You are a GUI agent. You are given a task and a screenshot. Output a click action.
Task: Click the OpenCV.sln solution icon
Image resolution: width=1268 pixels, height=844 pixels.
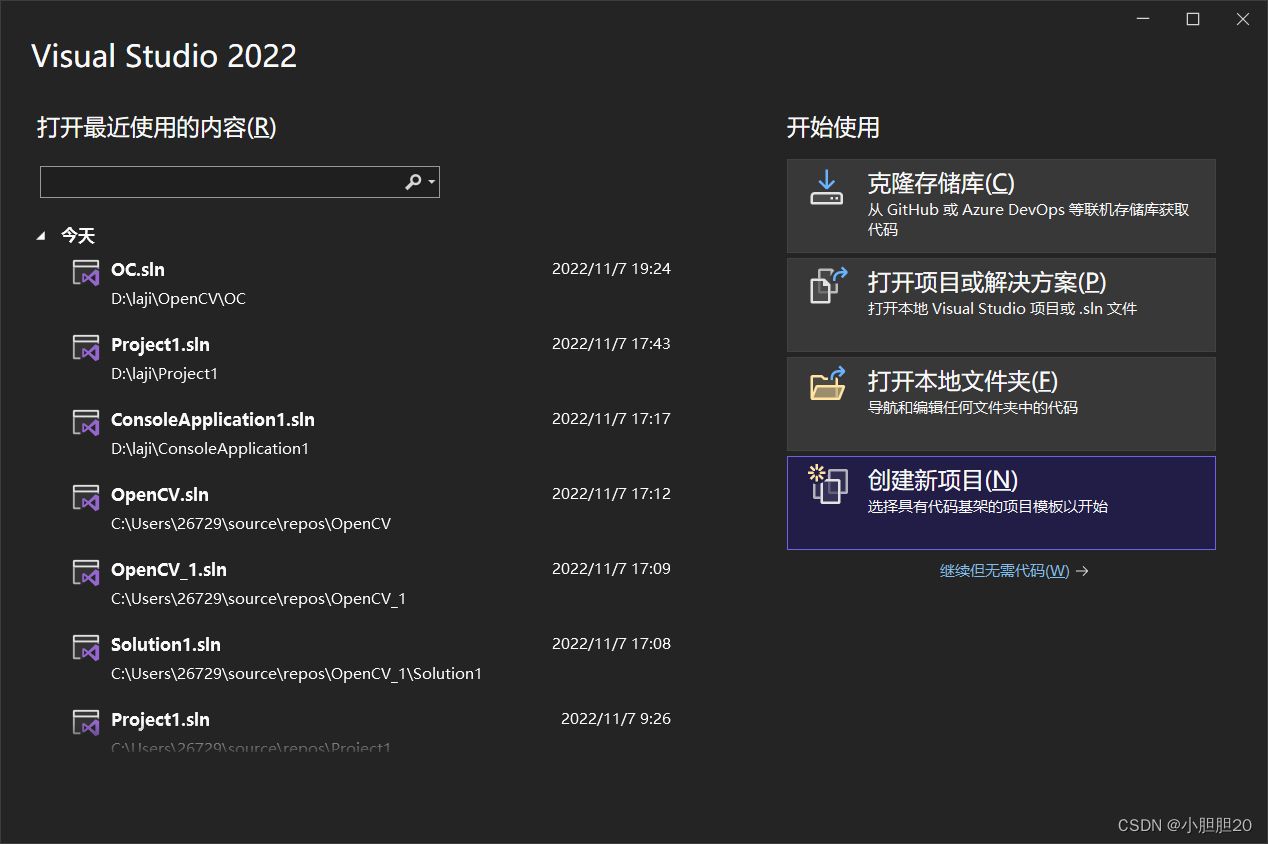pyautogui.click(x=86, y=497)
